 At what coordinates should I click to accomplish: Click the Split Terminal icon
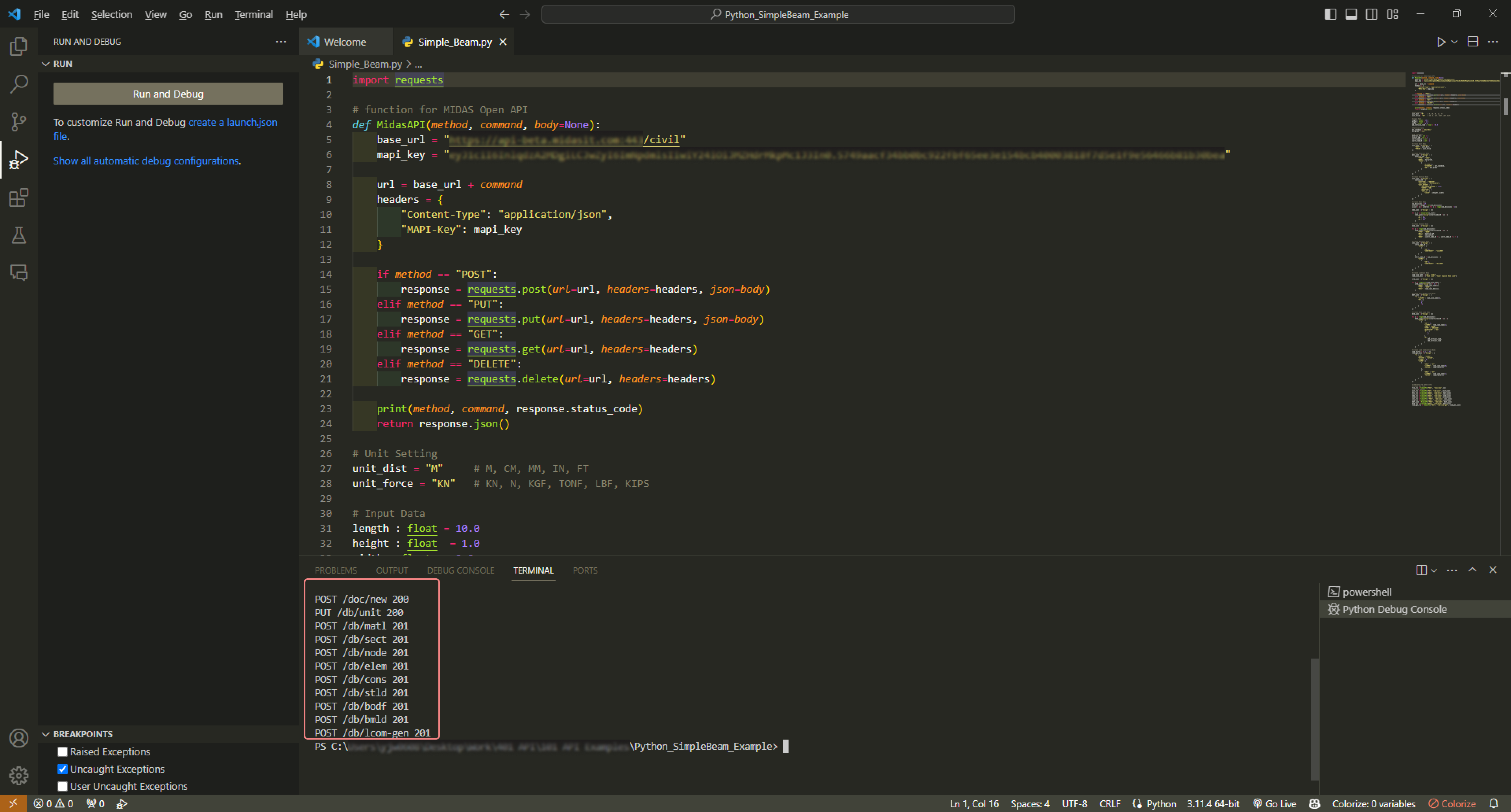pyautogui.click(x=1421, y=570)
